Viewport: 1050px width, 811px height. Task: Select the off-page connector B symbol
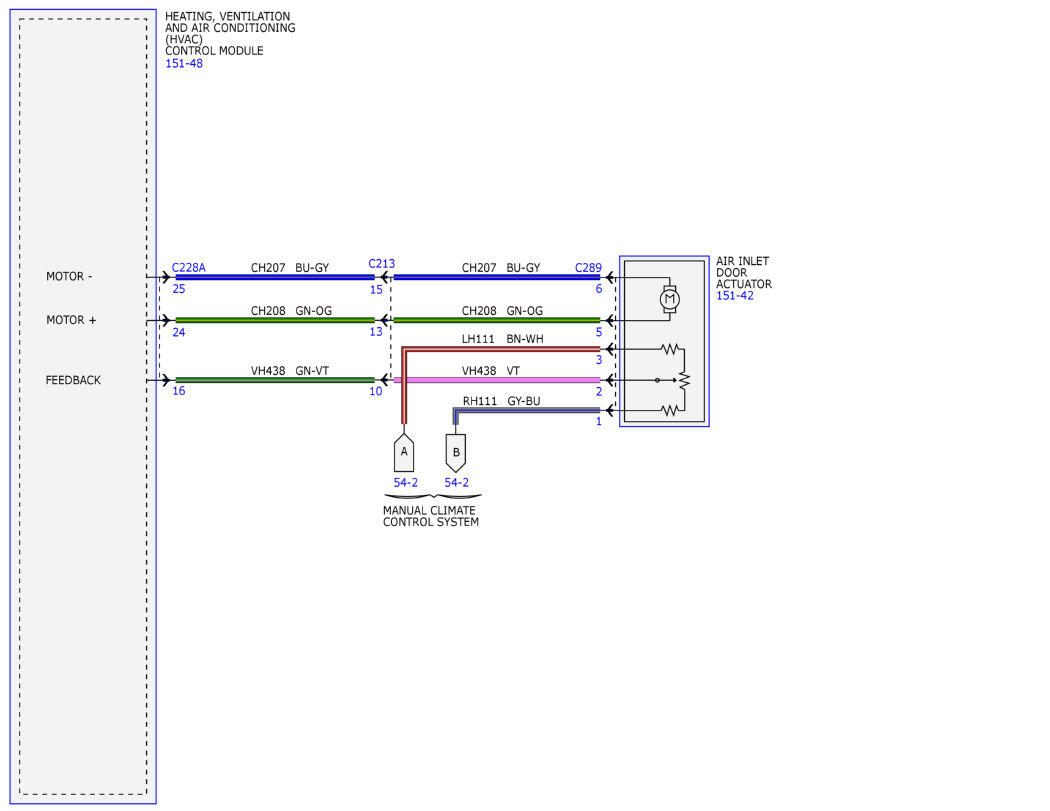pos(456,453)
